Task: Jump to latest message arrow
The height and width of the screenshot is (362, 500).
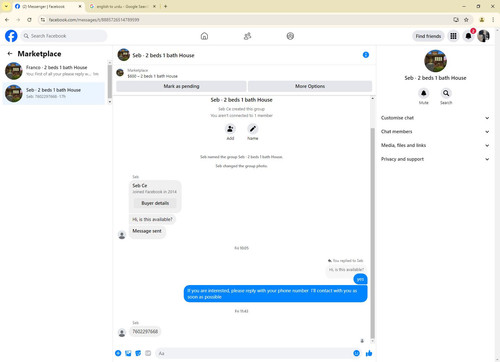Action: click(x=362, y=341)
